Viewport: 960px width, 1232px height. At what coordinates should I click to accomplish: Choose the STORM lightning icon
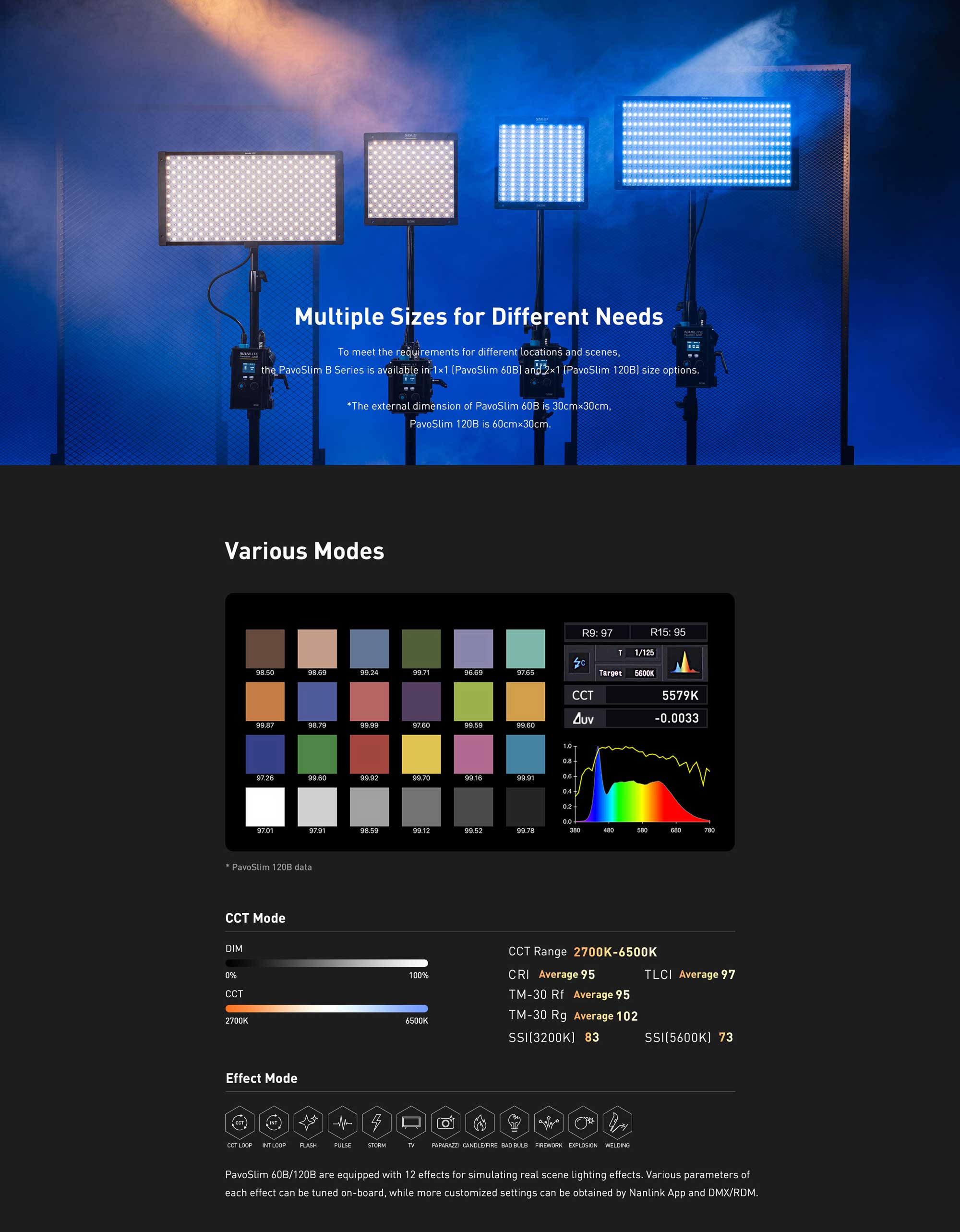pos(377,1122)
